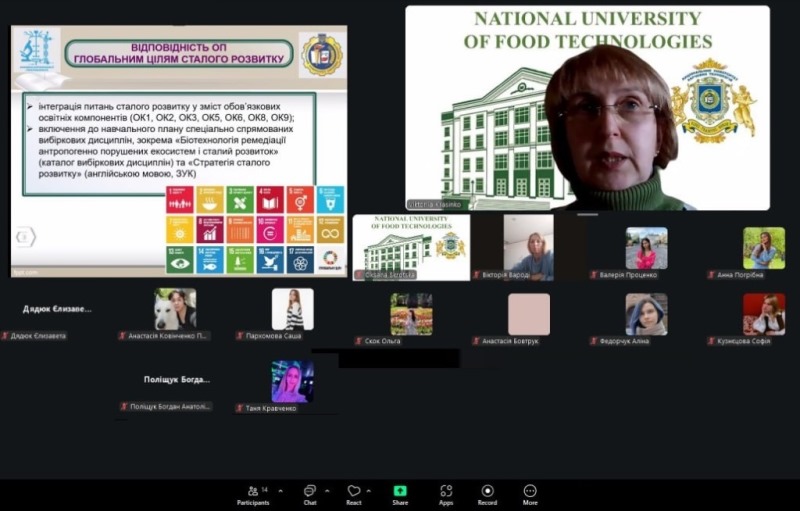
Task: Click SDG 14 fish icon on slide
Action: click(210, 260)
